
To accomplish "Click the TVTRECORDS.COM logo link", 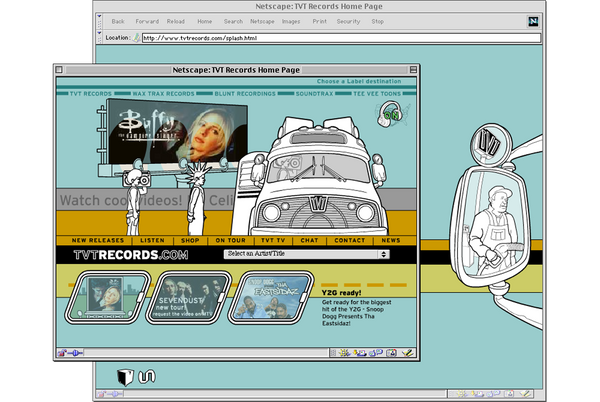I will (130, 256).
